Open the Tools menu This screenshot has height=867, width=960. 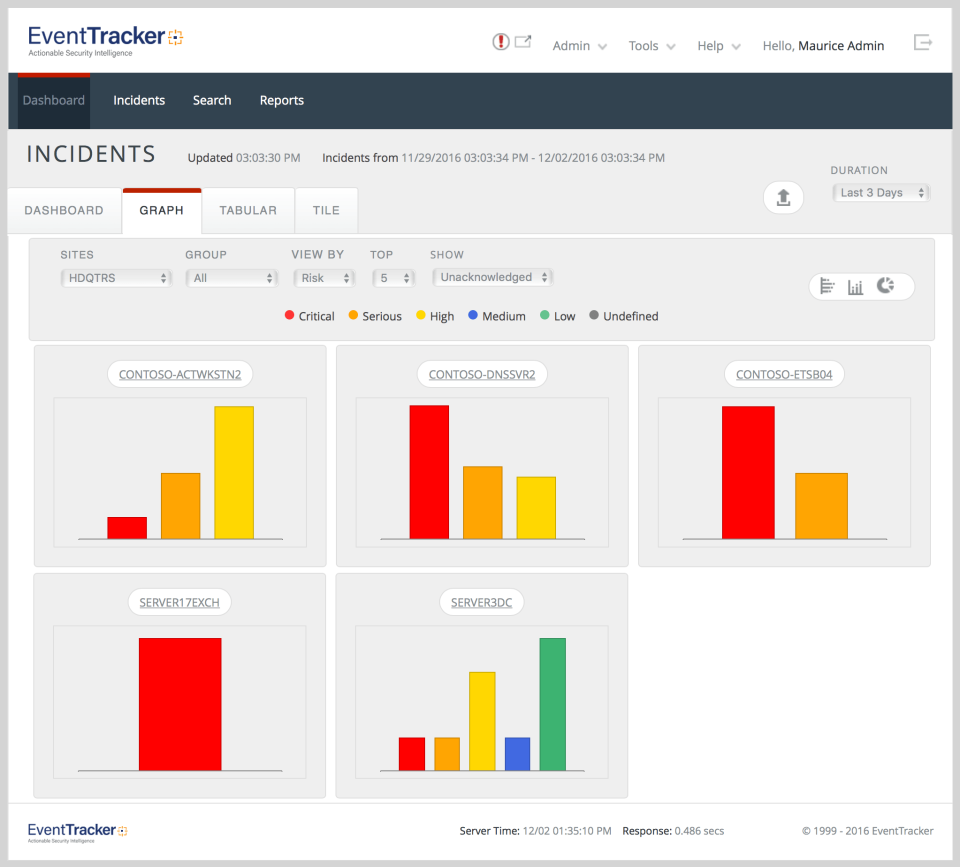click(644, 45)
